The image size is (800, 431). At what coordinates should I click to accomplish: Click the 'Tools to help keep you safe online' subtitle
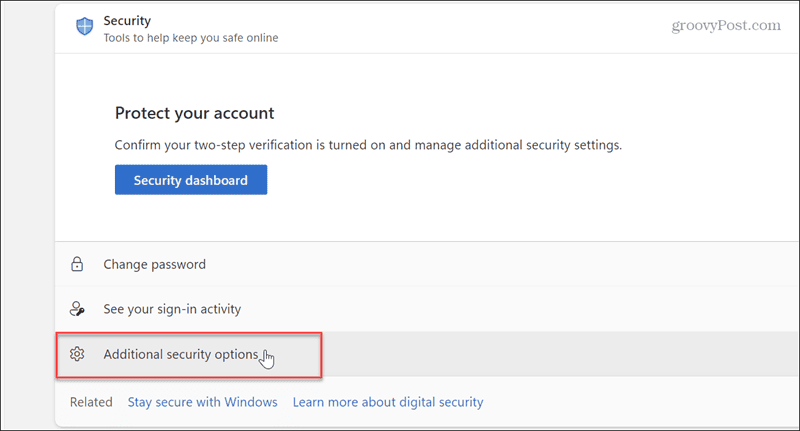pyautogui.click(x=190, y=38)
